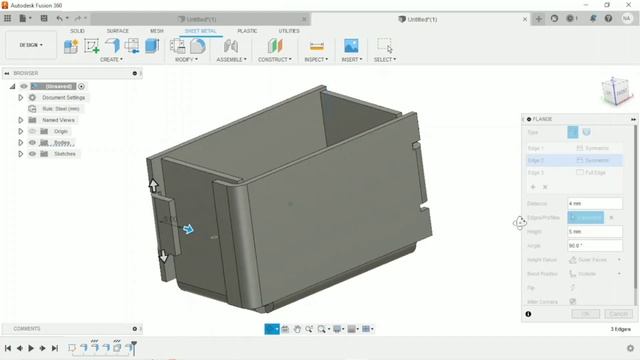Switch to the Mesh tab
The image size is (640, 360).
coord(157,31)
